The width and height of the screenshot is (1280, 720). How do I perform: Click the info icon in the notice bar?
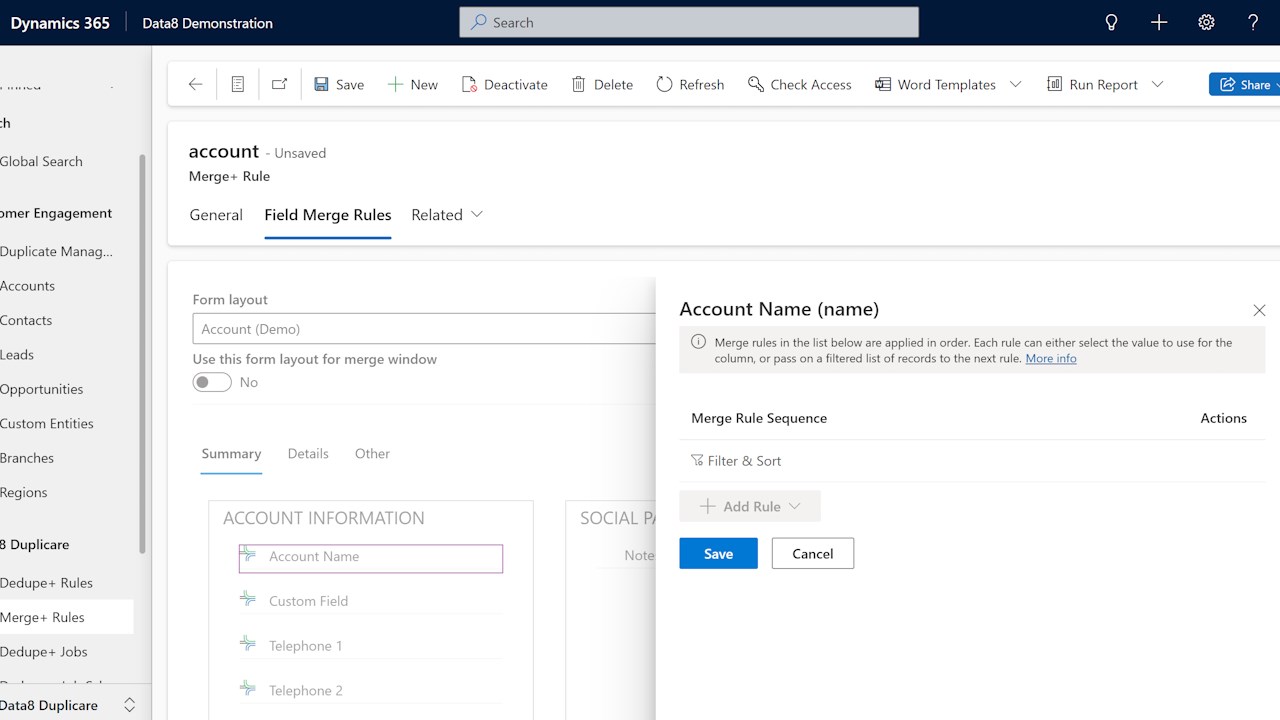pos(698,342)
